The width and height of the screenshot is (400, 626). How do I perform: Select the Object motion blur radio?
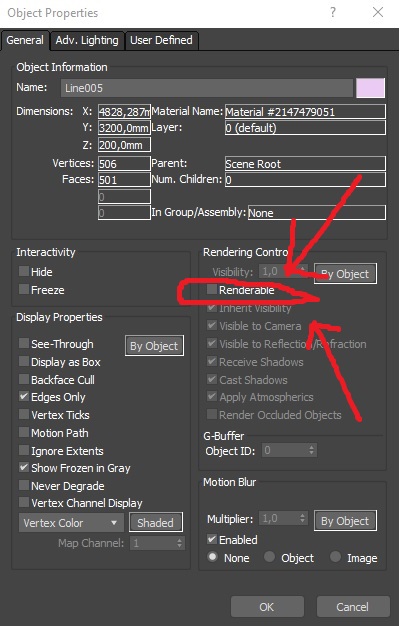tap(269, 557)
